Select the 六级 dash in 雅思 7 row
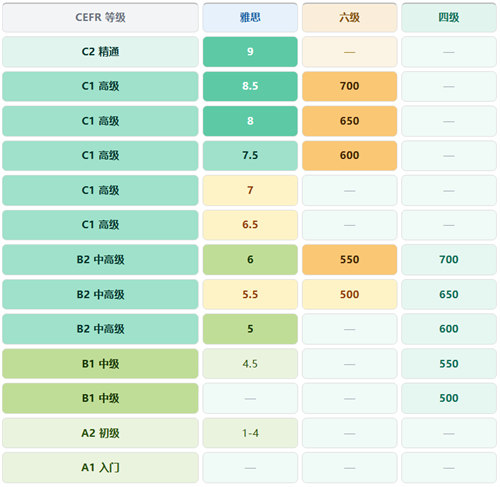 [349, 190]
